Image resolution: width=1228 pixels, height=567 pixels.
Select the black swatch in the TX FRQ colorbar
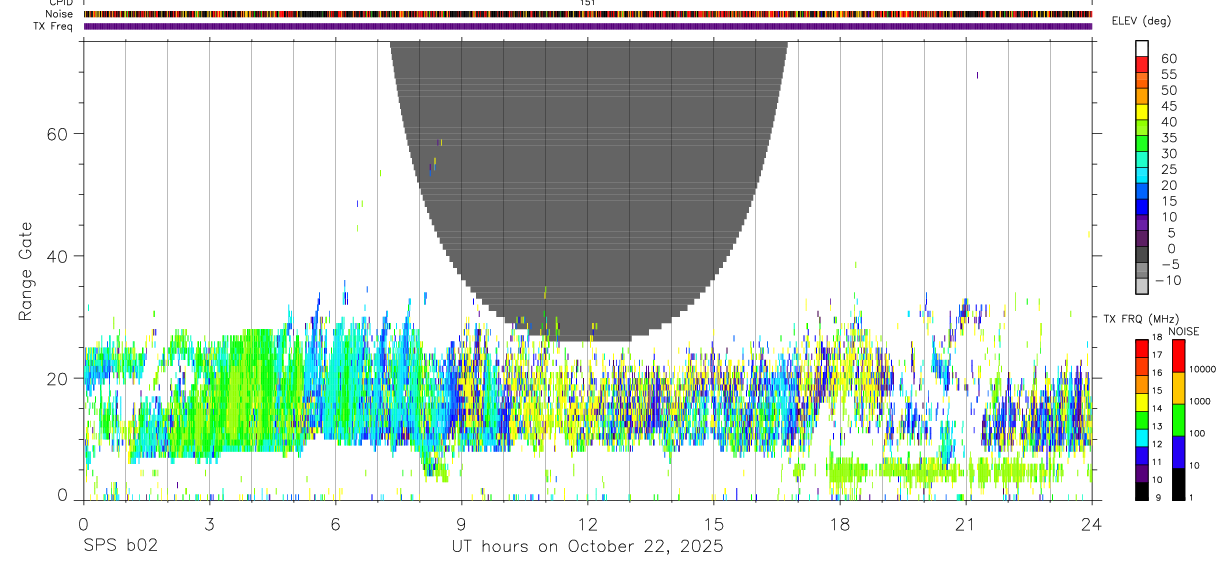[1141, 492]
